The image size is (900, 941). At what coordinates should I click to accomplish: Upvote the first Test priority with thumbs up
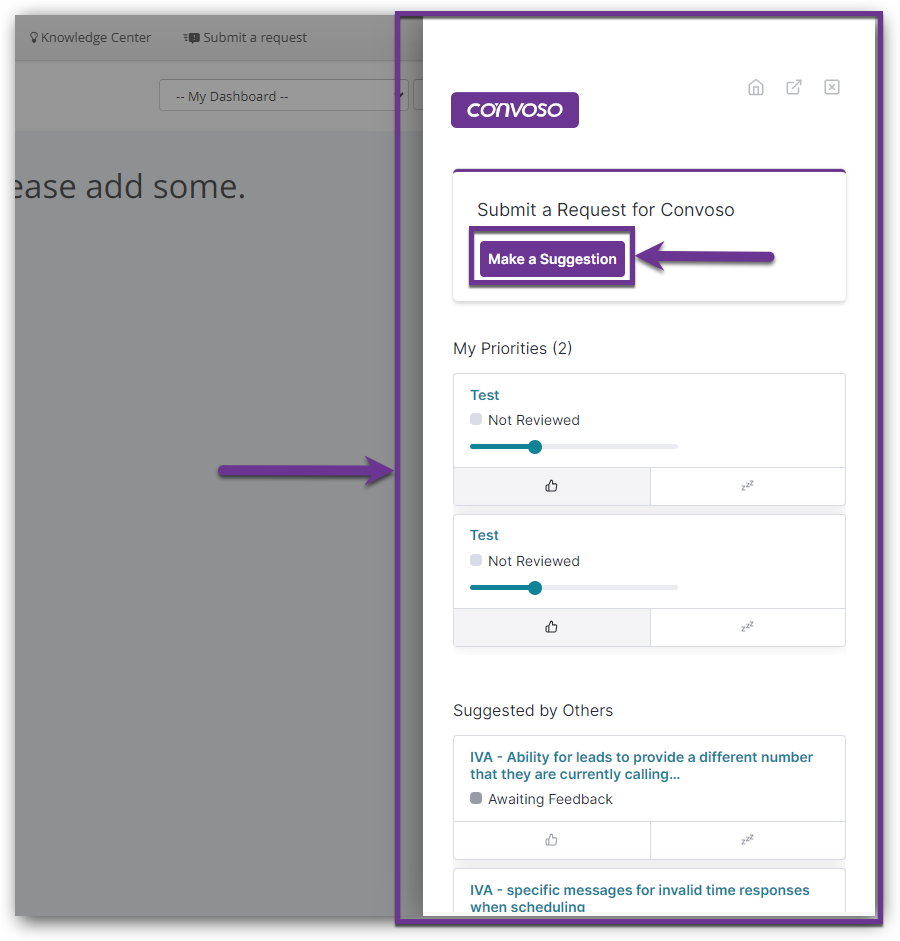point(551,486)
